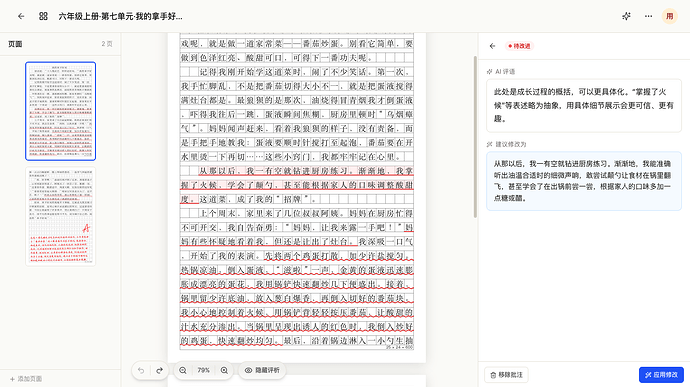Click the document title 六年级上册
This screenshot has height=387, width=690.
(120, 16)
